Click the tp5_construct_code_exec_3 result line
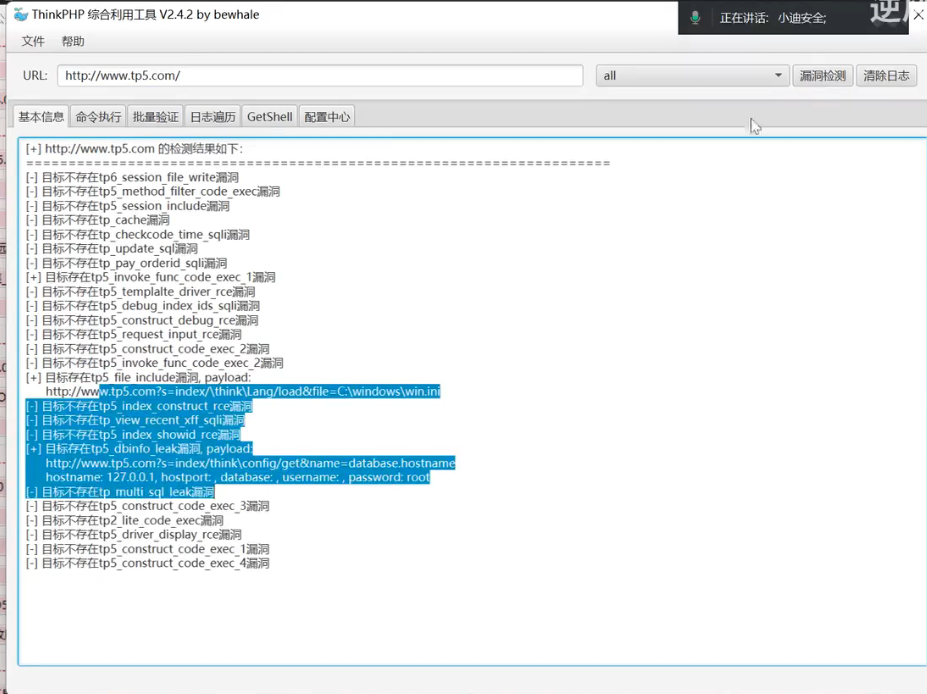 pos(148,506)
